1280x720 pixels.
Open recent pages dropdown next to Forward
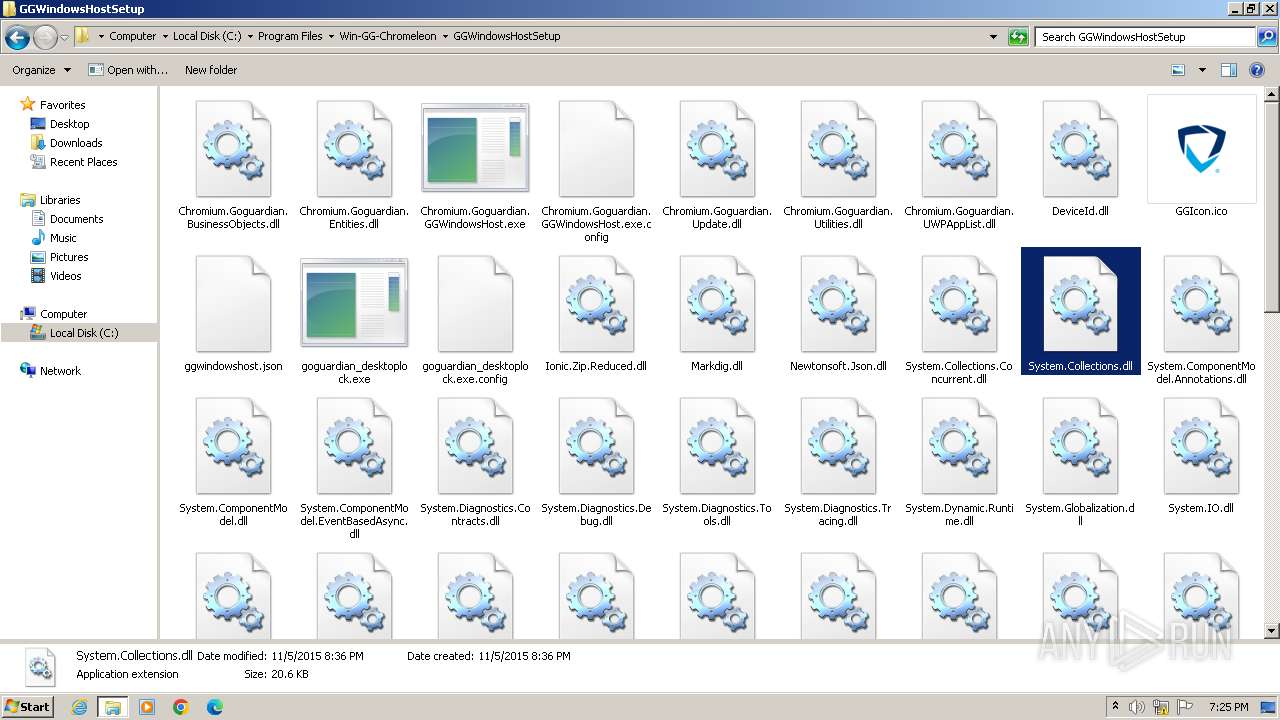tap(64, 38)
